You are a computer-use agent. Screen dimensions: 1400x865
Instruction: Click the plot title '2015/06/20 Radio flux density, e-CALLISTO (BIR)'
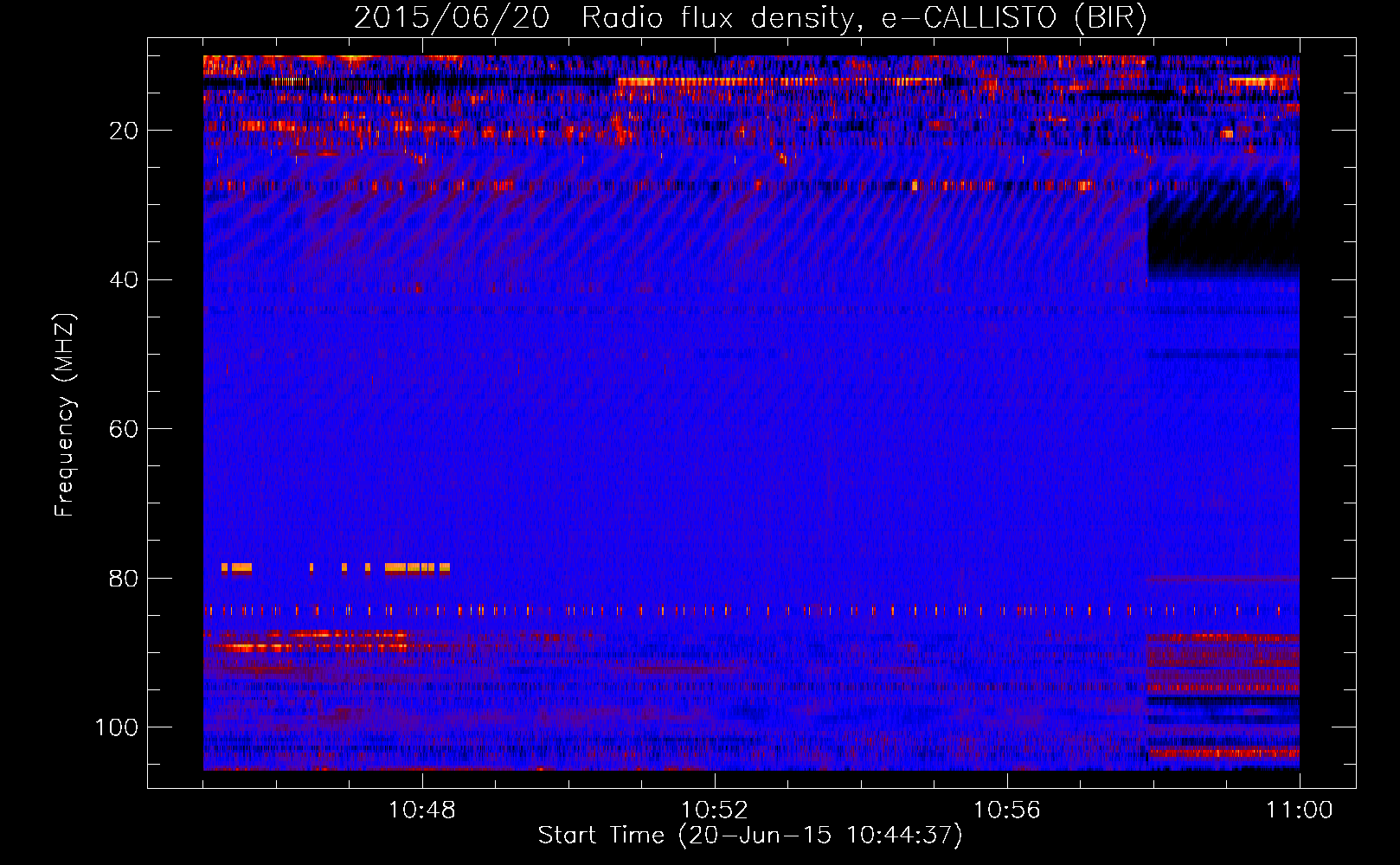[750, 18]
